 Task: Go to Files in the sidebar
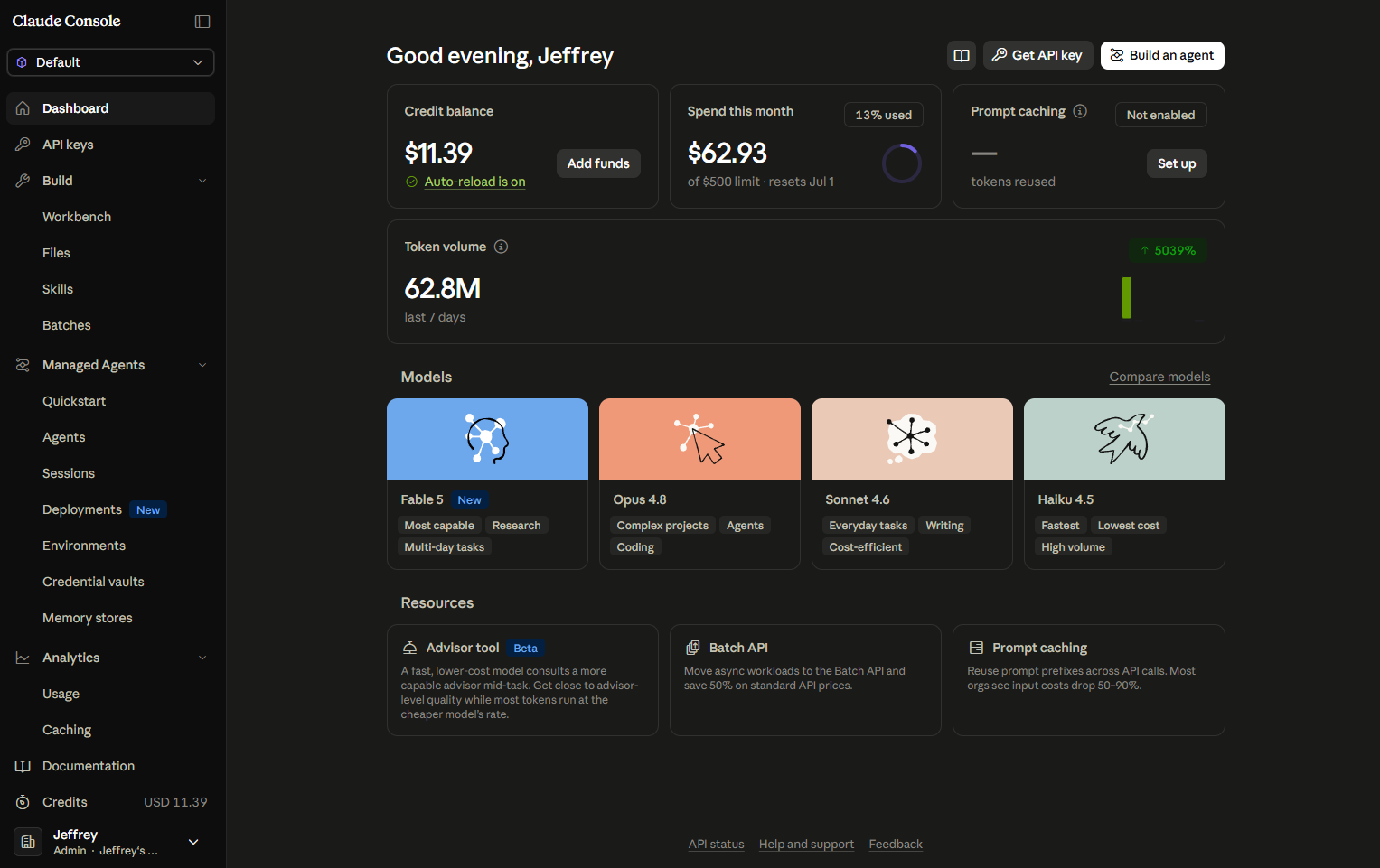56,253
